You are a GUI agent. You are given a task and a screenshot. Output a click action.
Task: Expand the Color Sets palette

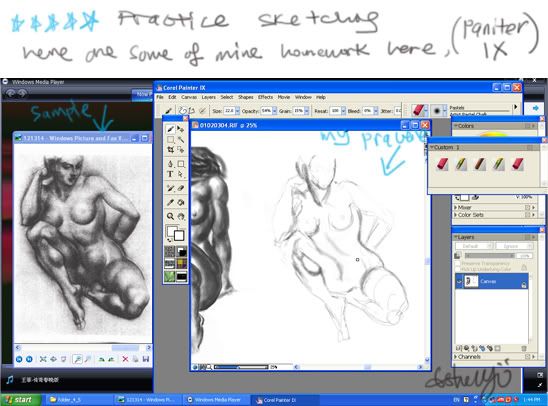point(456,215)
